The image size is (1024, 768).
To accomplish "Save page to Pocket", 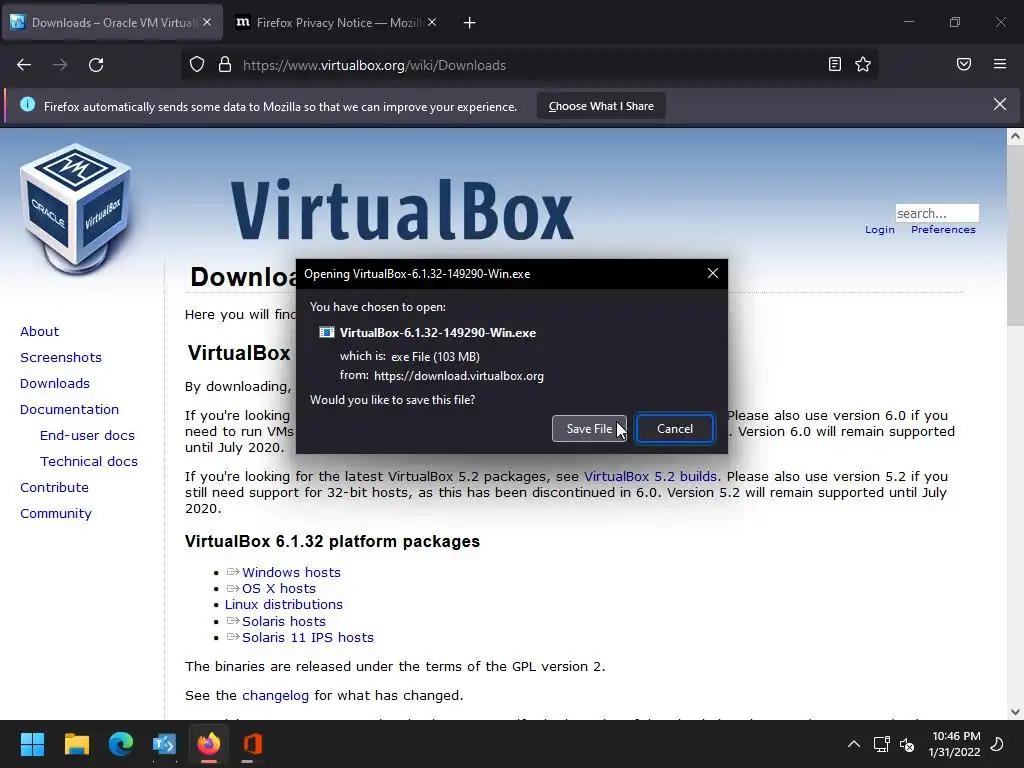I will tap(964, 64).
